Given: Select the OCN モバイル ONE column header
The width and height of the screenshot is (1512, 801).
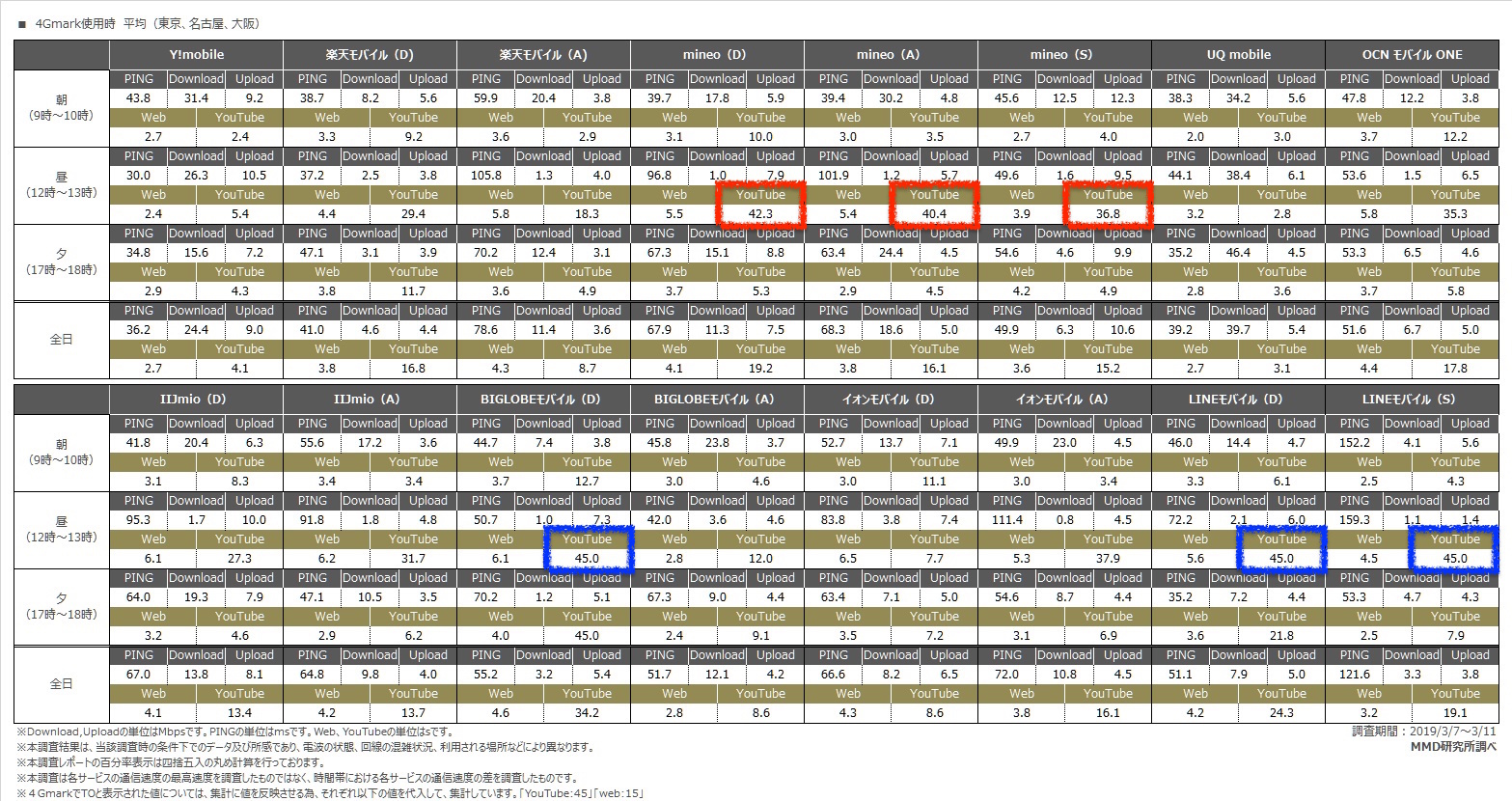Looking at the screenshot, I should click(1412, 55).
